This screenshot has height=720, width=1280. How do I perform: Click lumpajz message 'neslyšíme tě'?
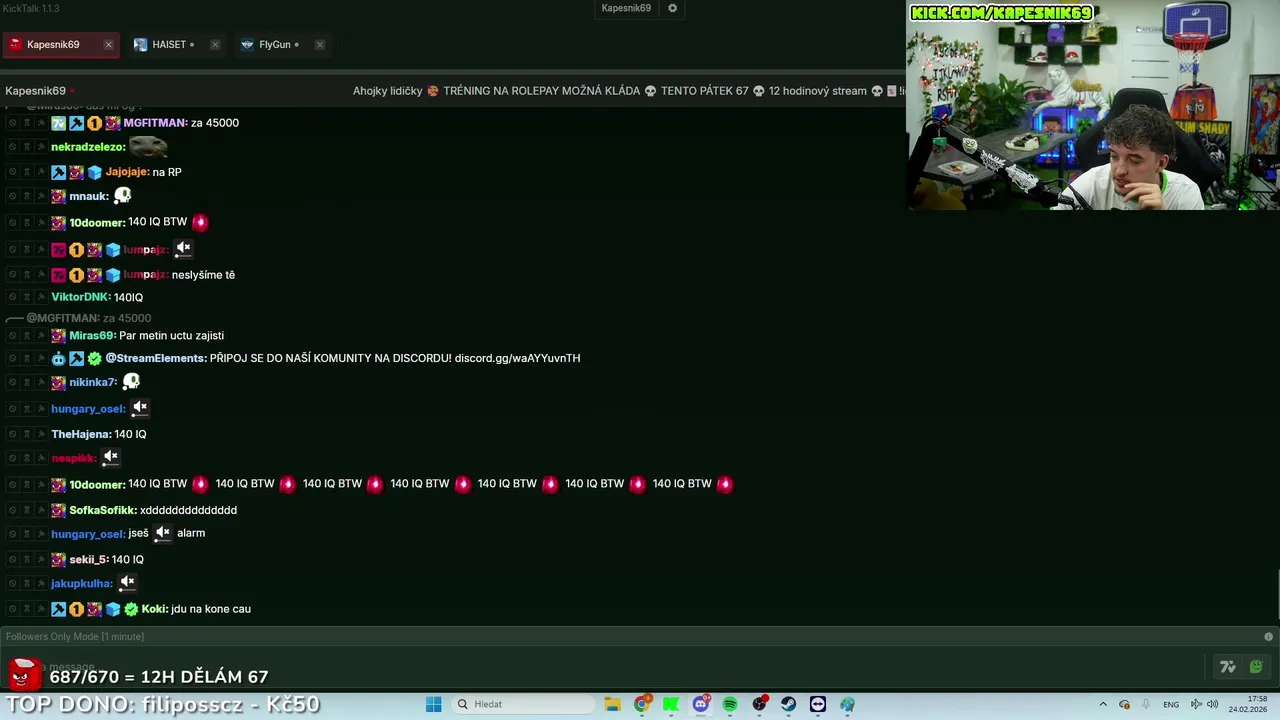coord(203,275)
